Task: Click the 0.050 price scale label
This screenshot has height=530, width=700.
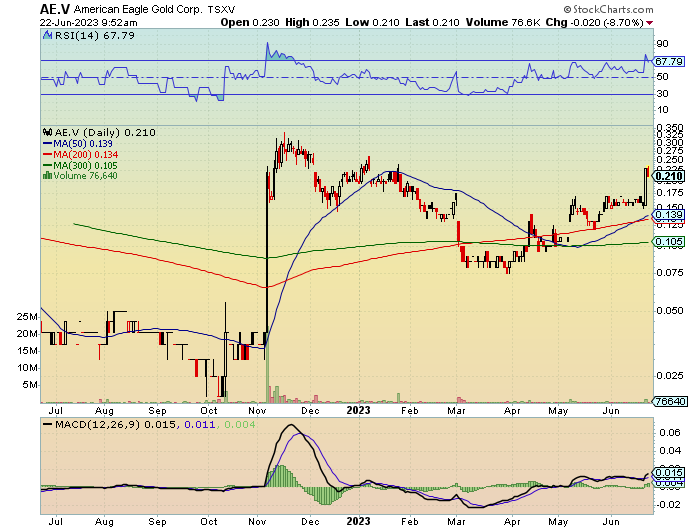Action: coord(670,310)
